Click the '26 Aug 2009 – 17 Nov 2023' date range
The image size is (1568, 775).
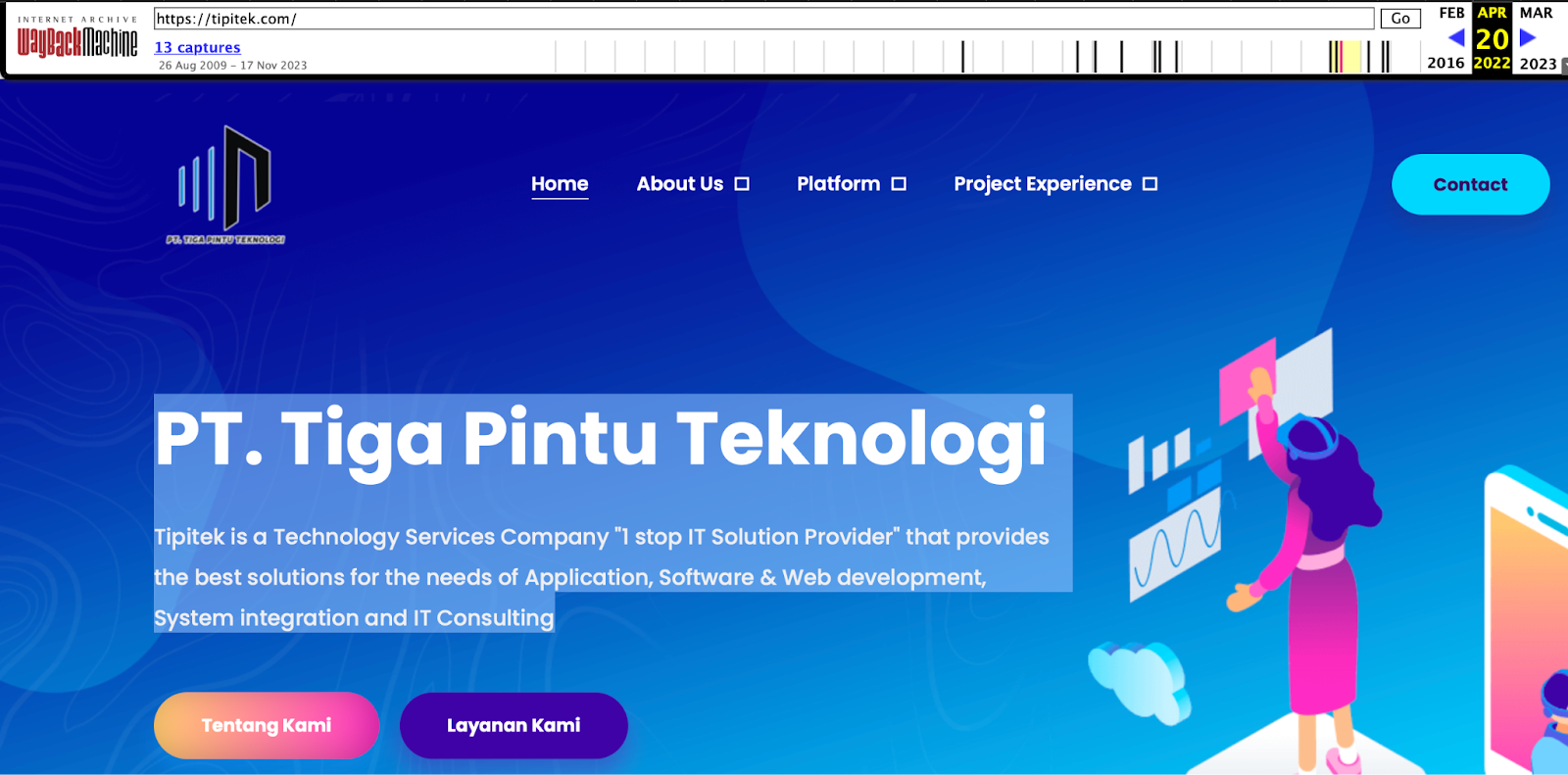[x=232, y=66]
